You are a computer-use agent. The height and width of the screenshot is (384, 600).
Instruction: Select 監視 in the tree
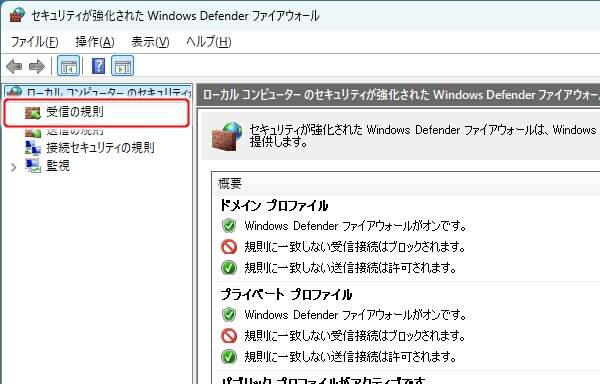click(x=58, y=166)
